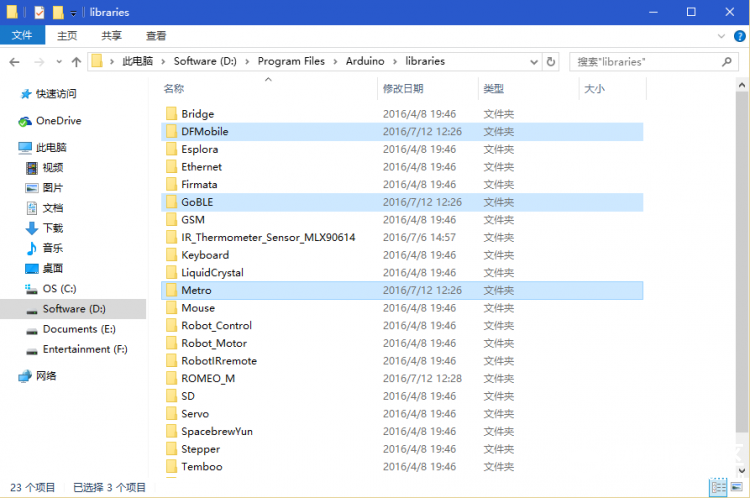Click Software (D:) in the breadcrumb

(205, 61)
